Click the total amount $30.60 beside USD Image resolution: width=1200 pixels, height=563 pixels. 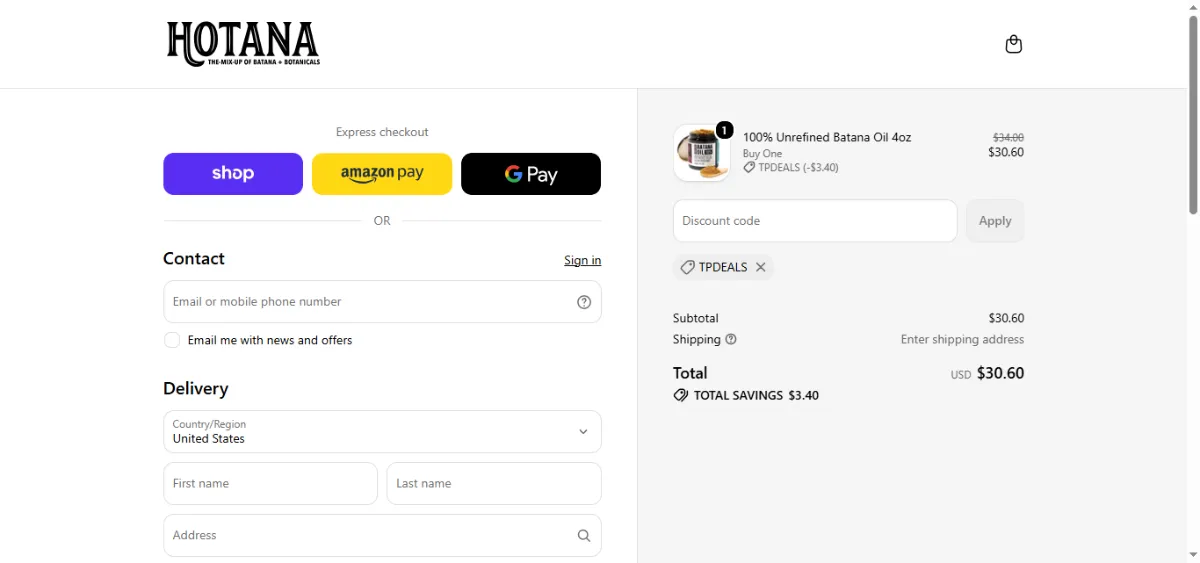[1000, 373]
